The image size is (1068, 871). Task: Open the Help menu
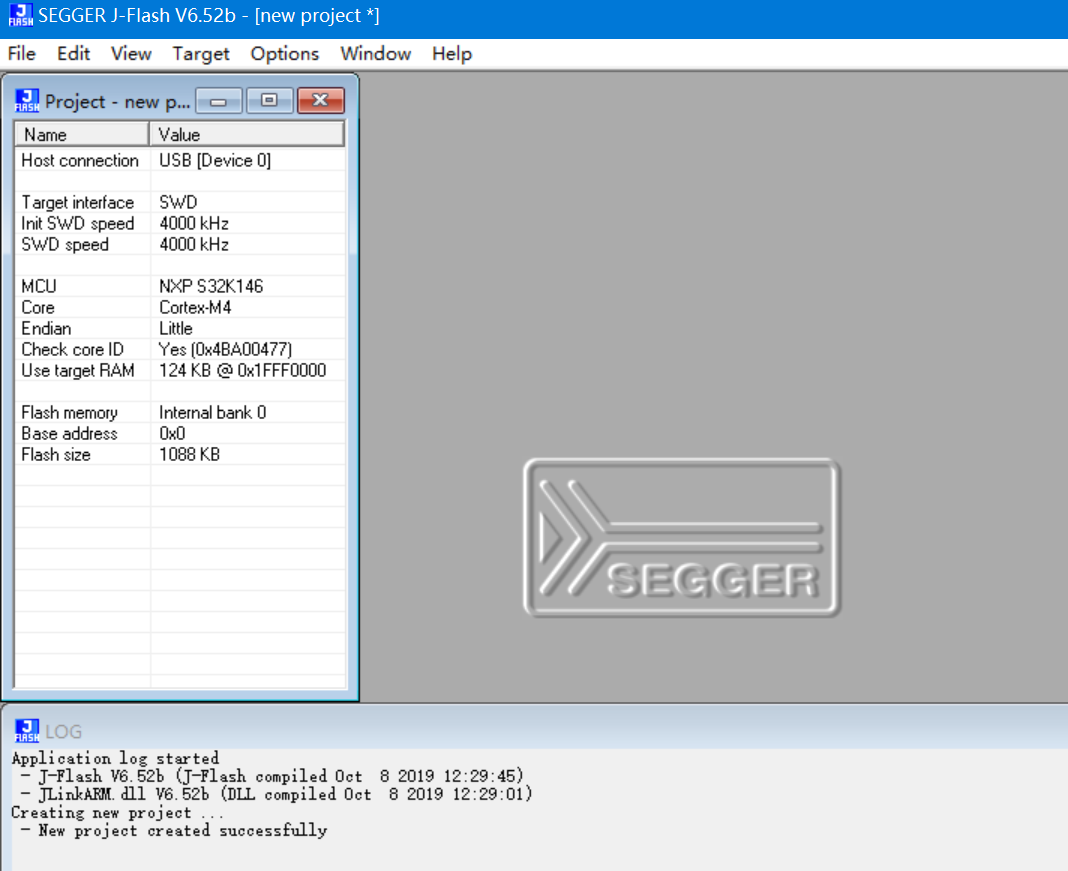coord(451,54)
